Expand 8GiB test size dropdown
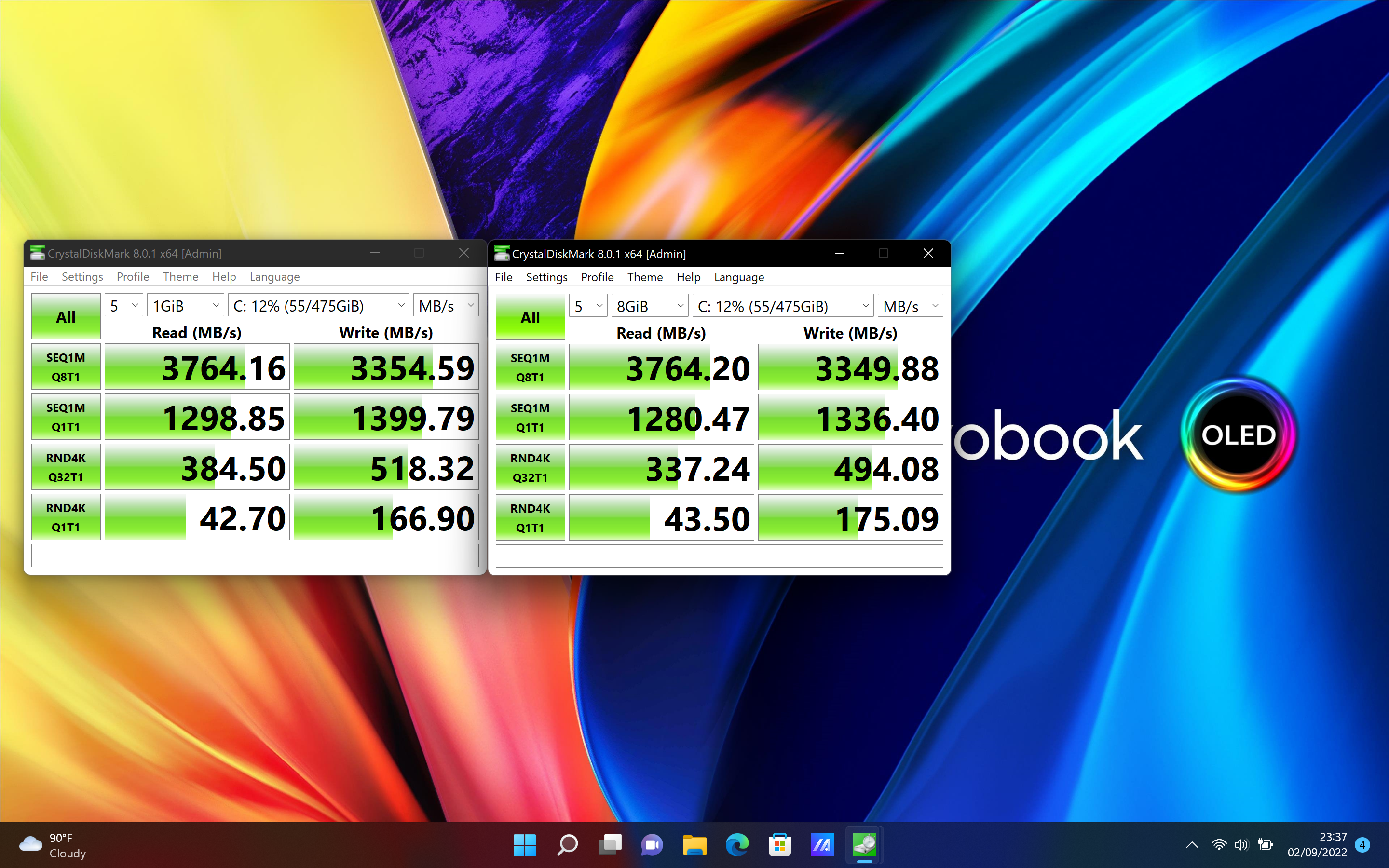Viewport: 1389px width, 868px height. click(x=650, y=307)
